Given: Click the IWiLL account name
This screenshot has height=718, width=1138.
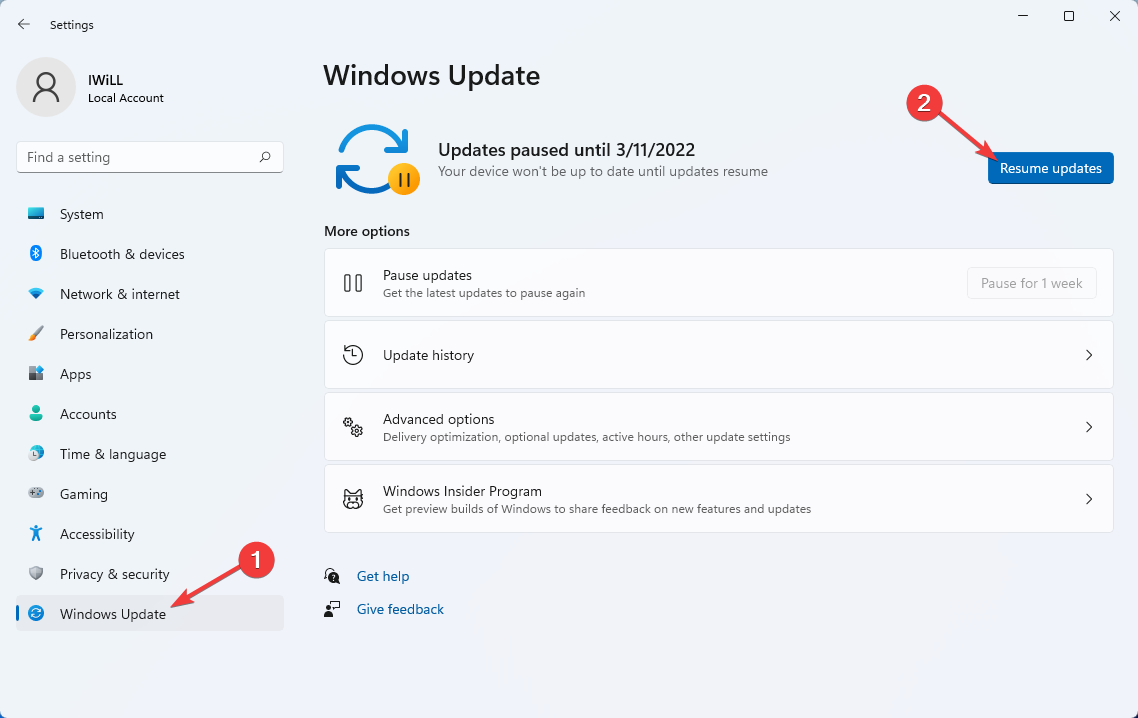Looking at the screenshot, I should point(105,80).
